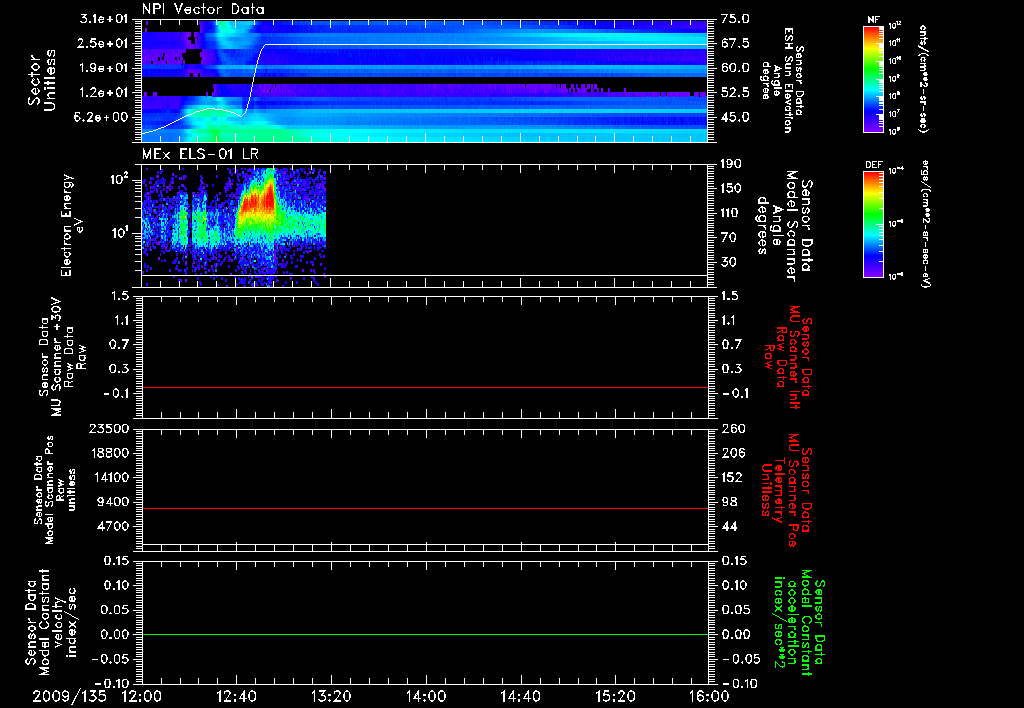Click the green line in velocity panel
Screen dimensions: 1024x708
pos(425,634)
